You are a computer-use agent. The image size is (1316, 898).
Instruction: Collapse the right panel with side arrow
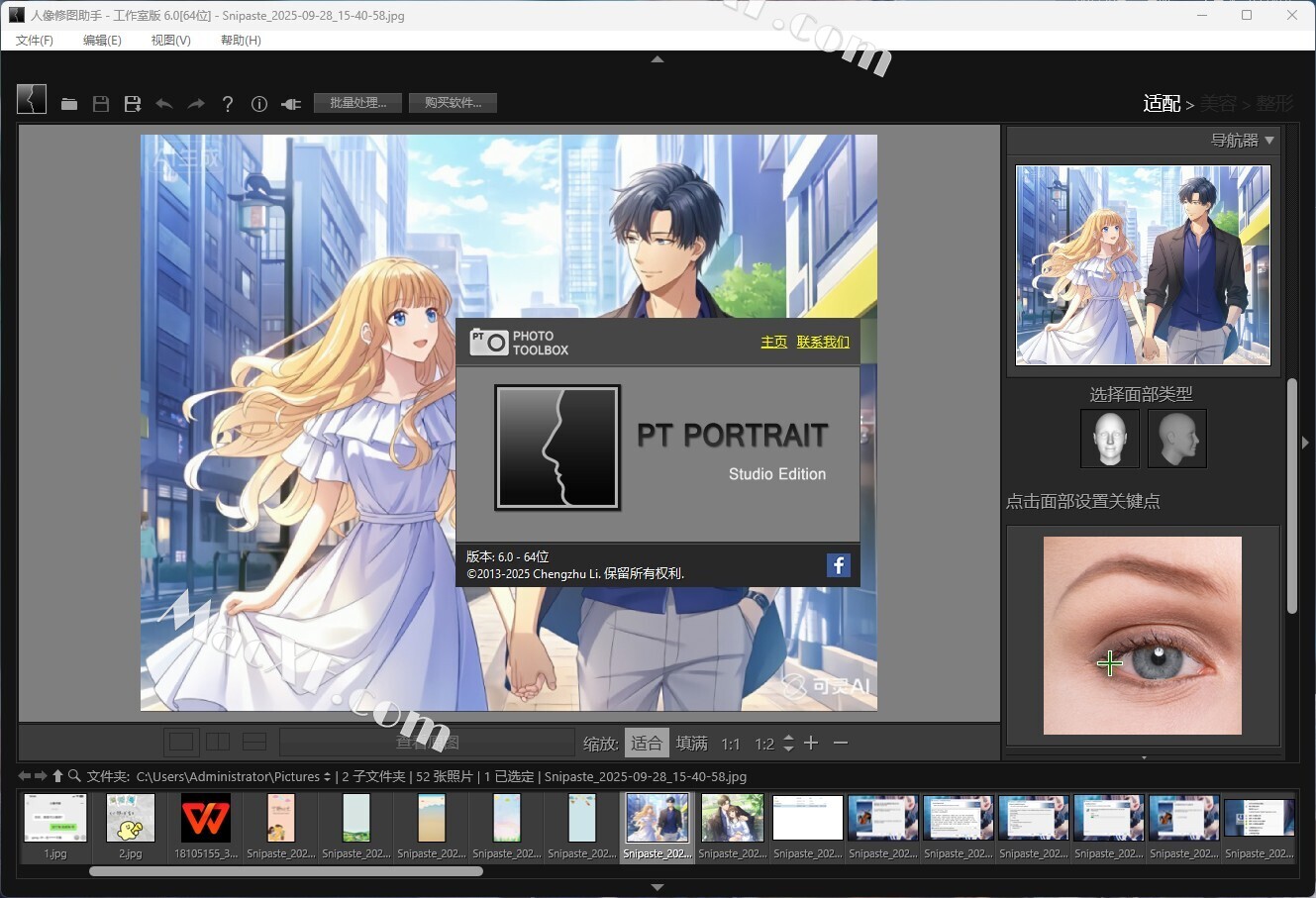[1305, 443]
